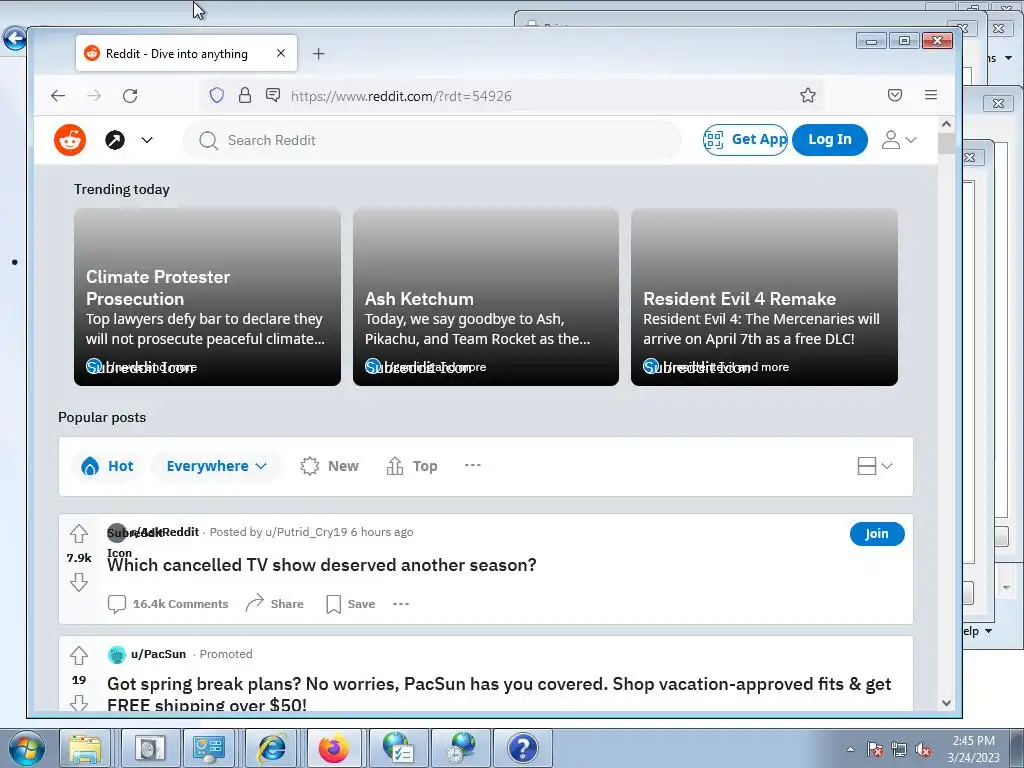Click page scrollbar up arrow
1024x768 pixels.
[x=946, y=124]
